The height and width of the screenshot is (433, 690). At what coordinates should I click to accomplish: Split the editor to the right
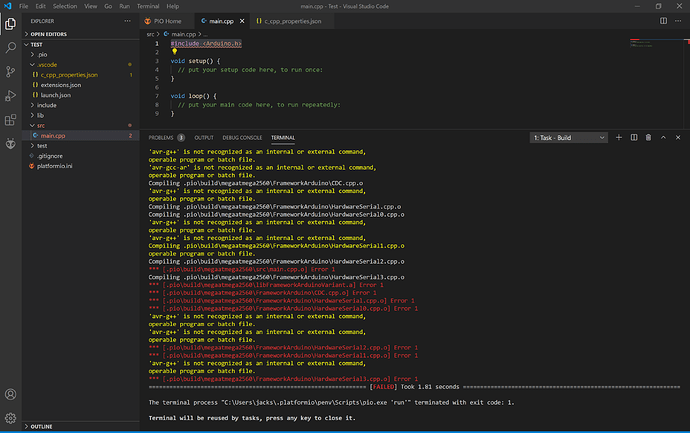pyautogui.click(x=663, y=21)
